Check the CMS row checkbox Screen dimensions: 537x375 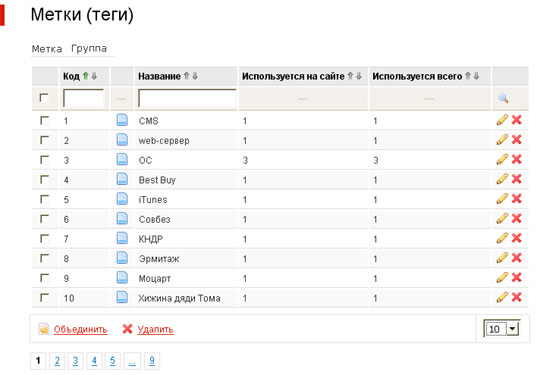pyautogui.click(x=45, y=121)
